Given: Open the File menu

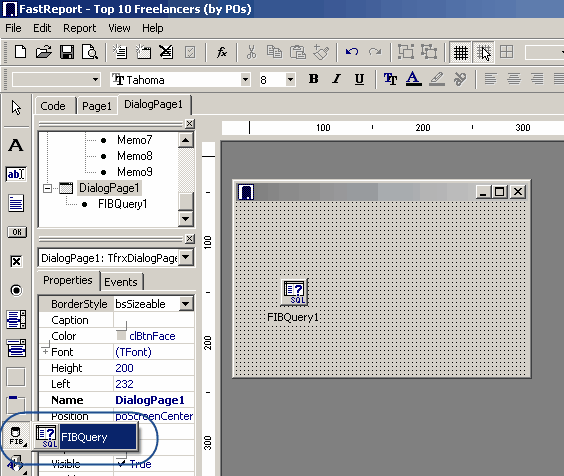Looking at the screenshot, I should (x=13, y=28).
